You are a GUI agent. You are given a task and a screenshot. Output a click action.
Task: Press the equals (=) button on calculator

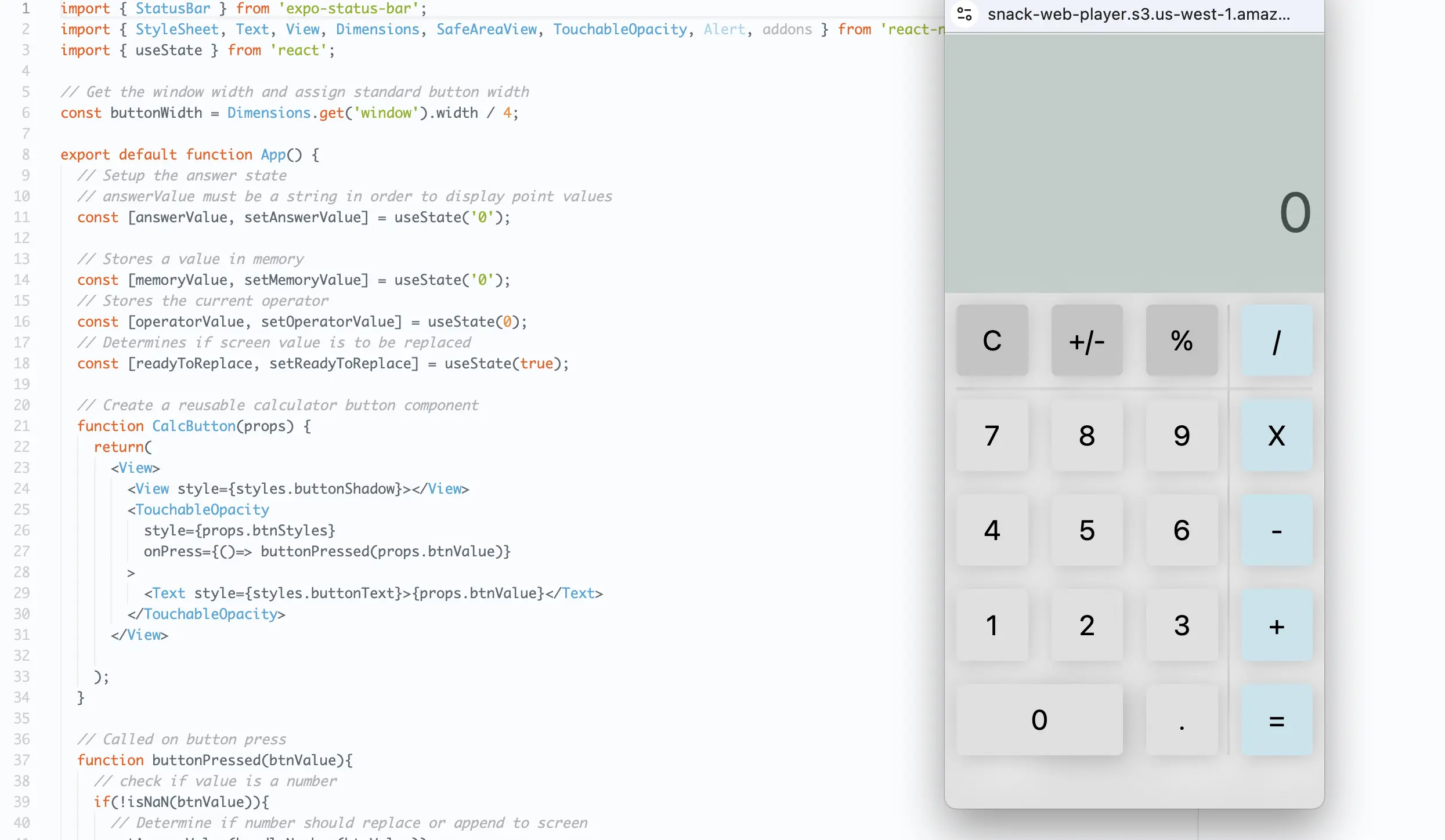(x=1277, y=719)
